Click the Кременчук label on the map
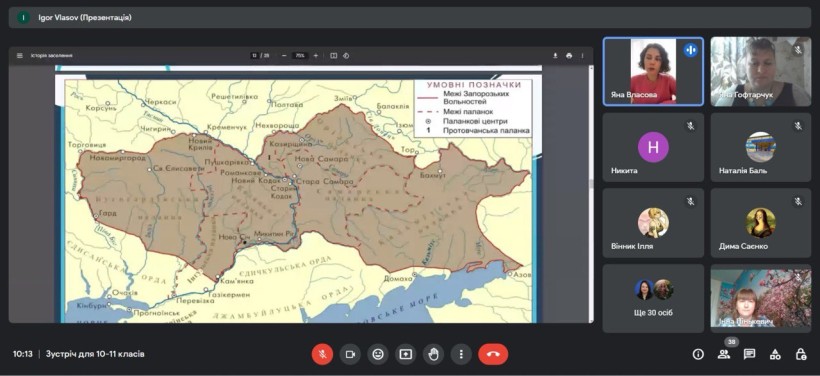This screenshot has height=376, width=820. pyautogui.click(x=226, y=127)
